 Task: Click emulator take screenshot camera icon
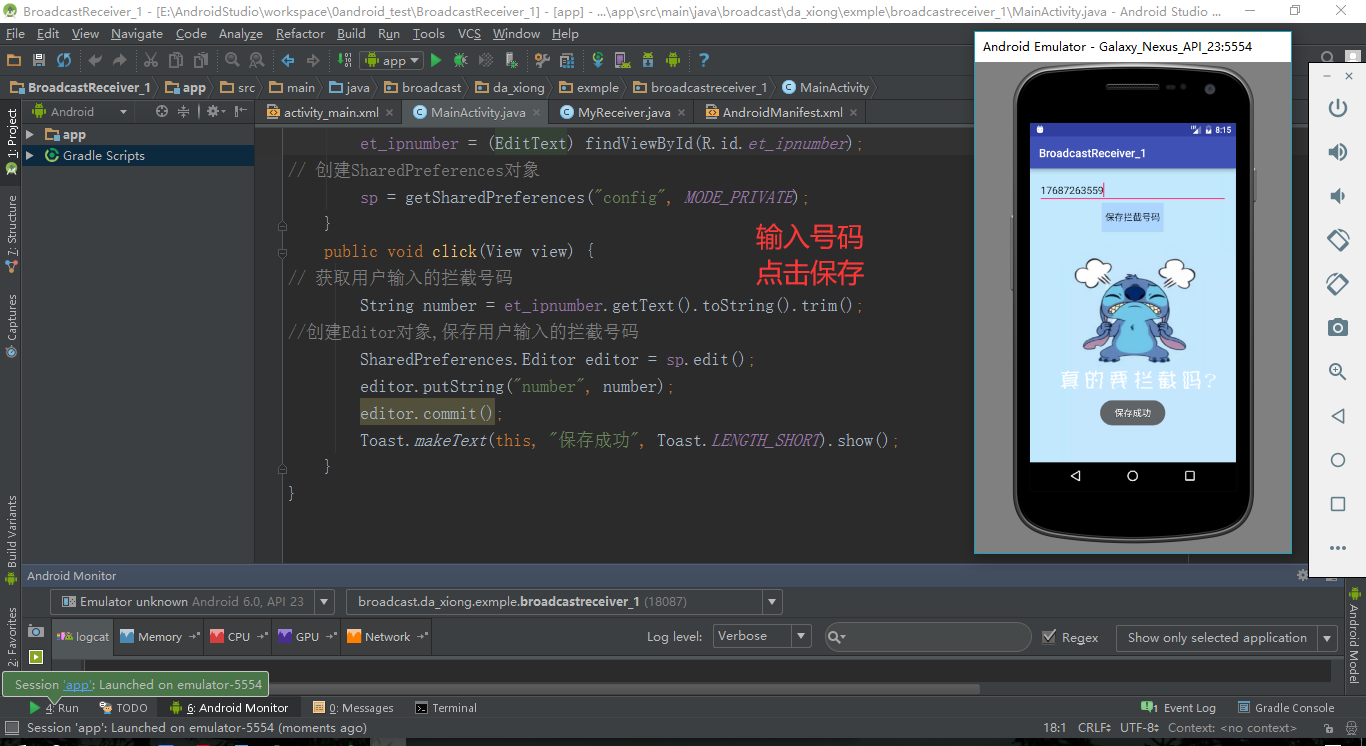coord(1337,327)
